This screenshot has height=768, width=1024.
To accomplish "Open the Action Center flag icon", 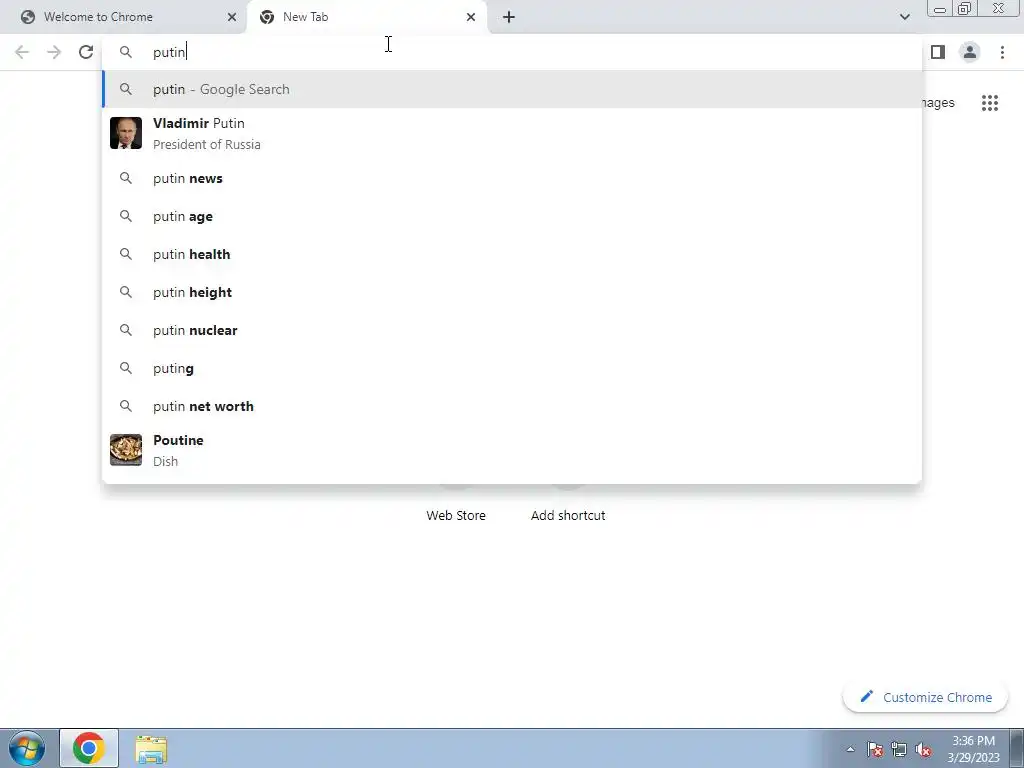I will point(875,749).
